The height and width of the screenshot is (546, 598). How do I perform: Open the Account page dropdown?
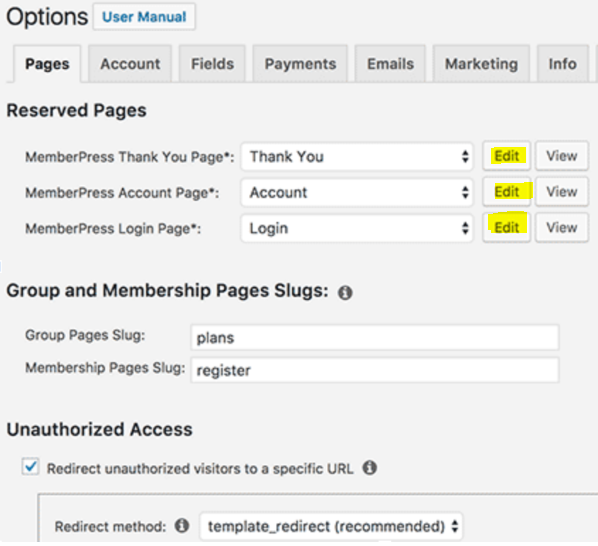(357, 192)
